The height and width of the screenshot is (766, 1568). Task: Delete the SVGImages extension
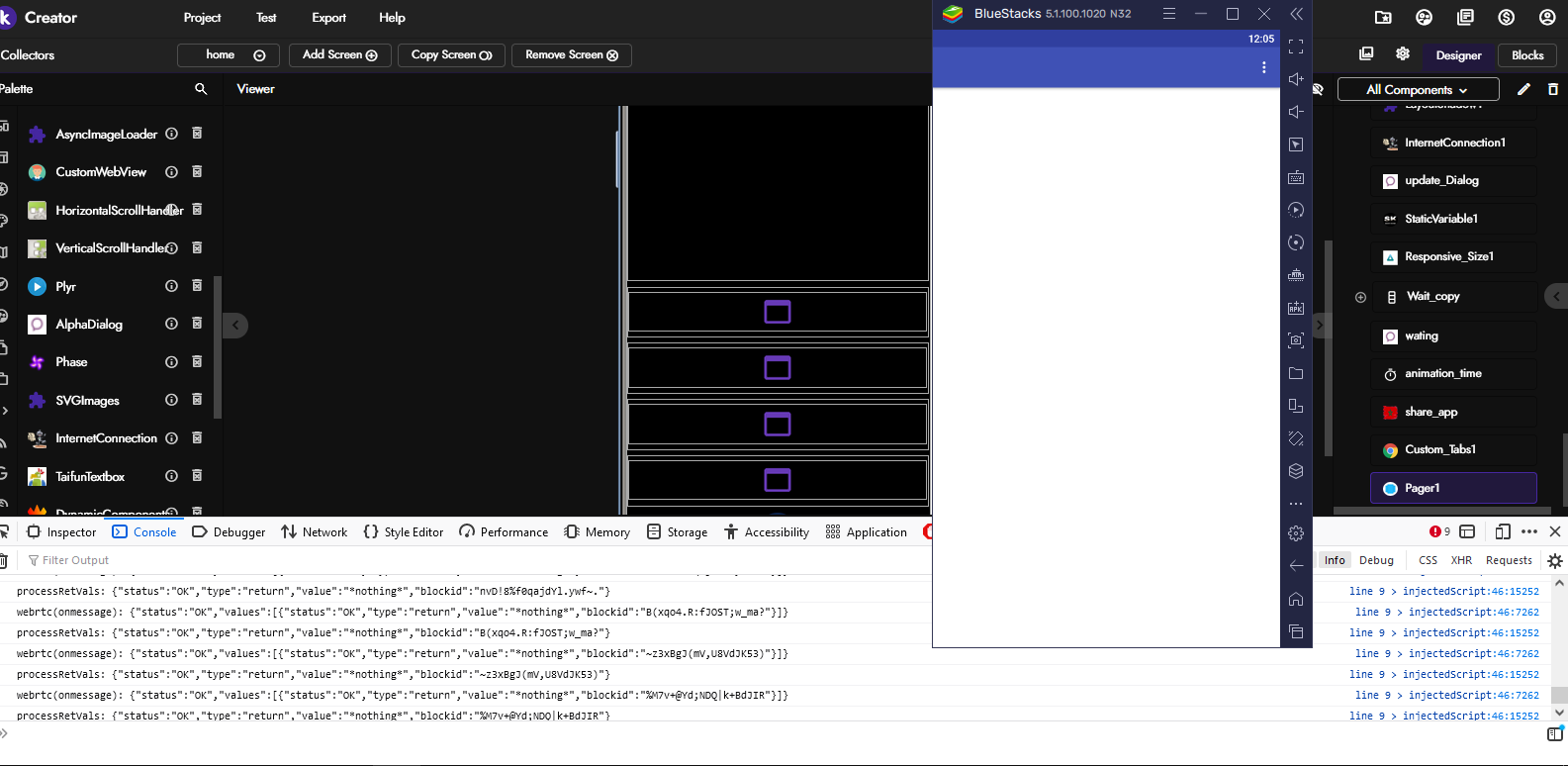[197, 399]
